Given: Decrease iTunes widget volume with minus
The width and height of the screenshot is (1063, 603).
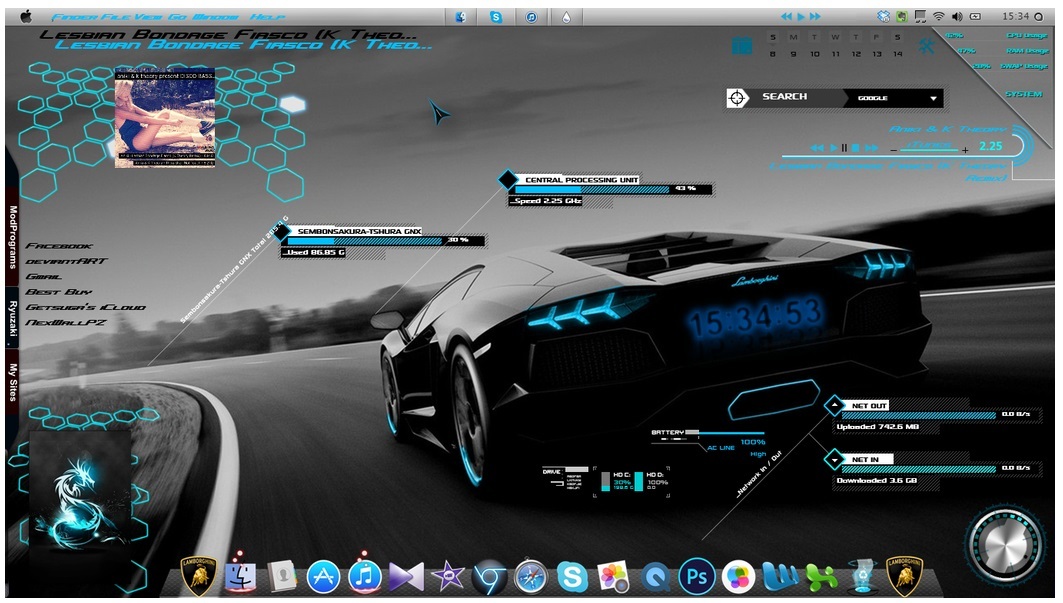Looking at the screenshot, I should click(x=894, y=149).
